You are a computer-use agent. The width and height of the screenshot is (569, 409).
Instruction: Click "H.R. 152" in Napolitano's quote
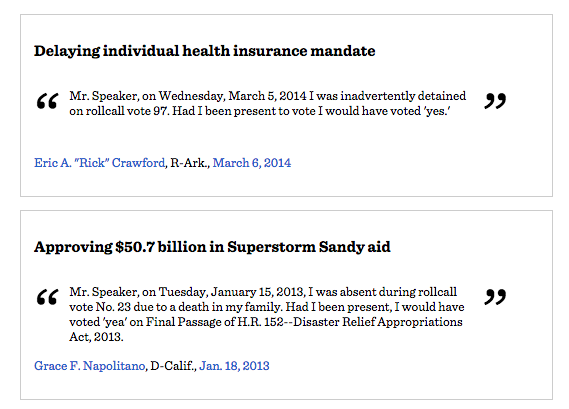261,322
